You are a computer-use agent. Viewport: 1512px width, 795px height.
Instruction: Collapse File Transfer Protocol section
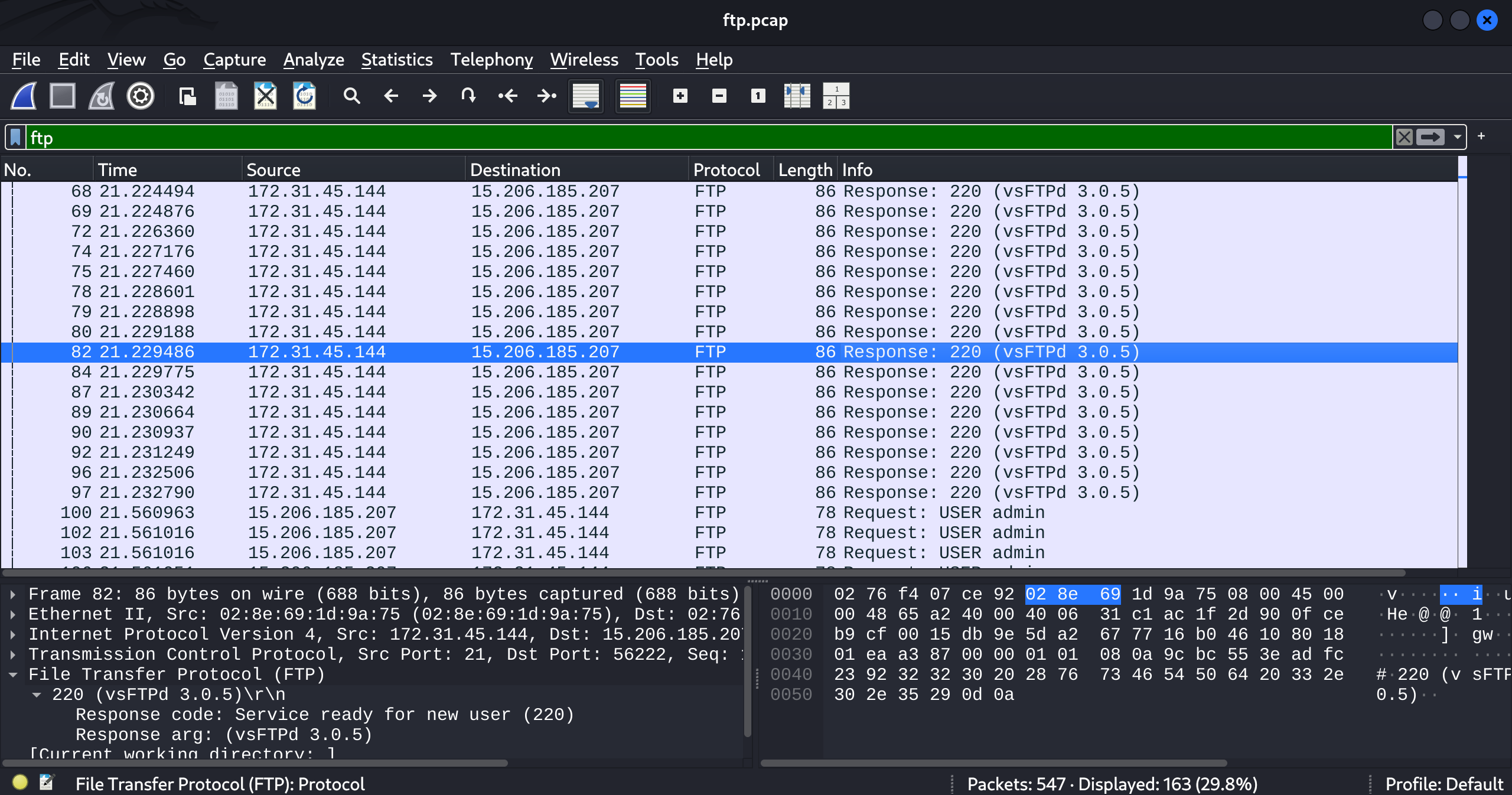click(x=13, y=675)
